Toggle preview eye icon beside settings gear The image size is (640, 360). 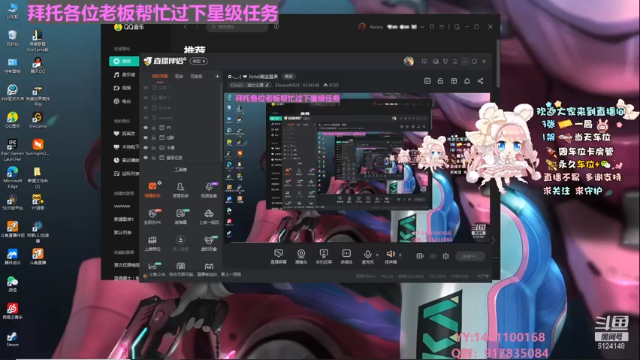click(433, 256)
